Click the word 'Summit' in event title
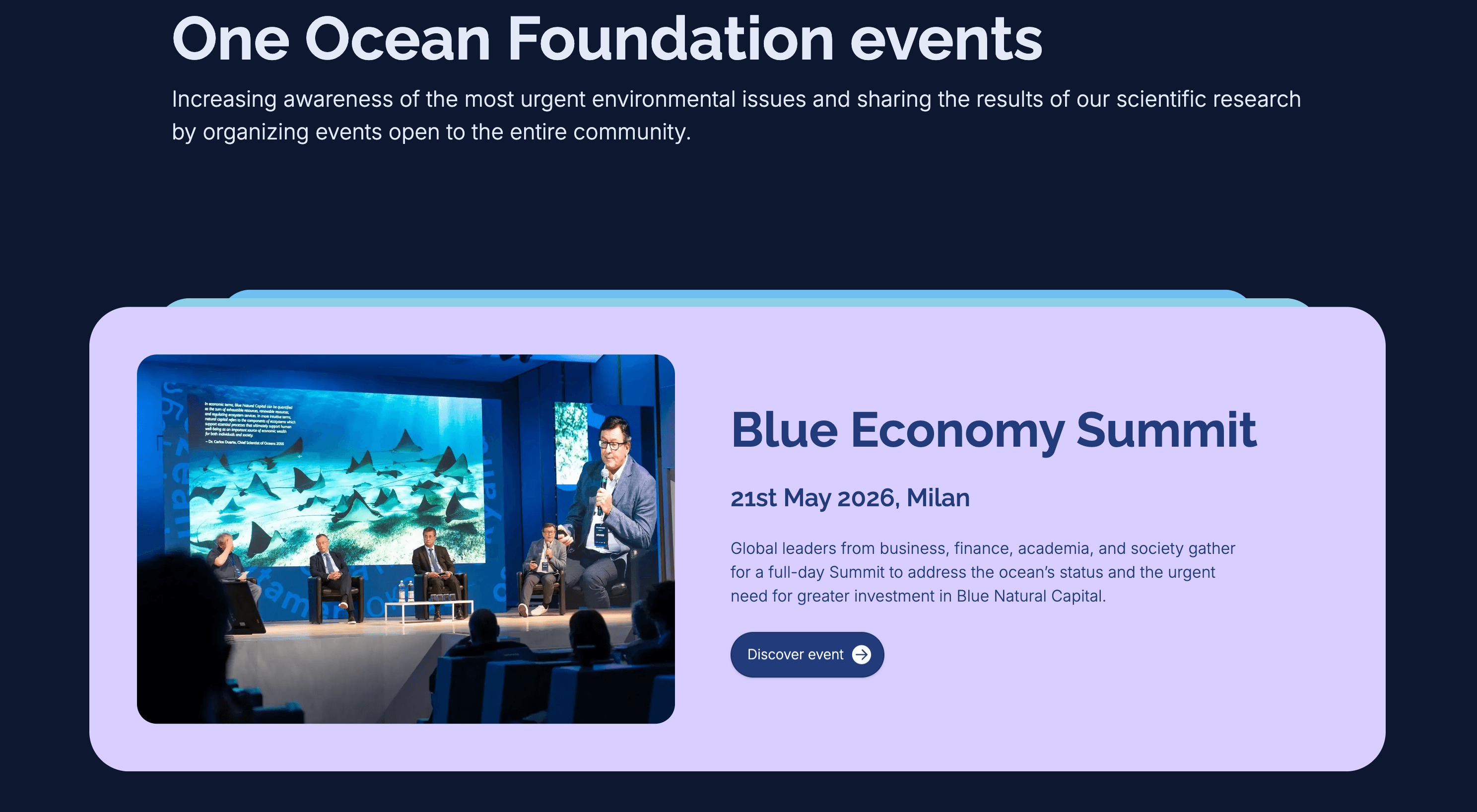 (x=1166, y=430)
